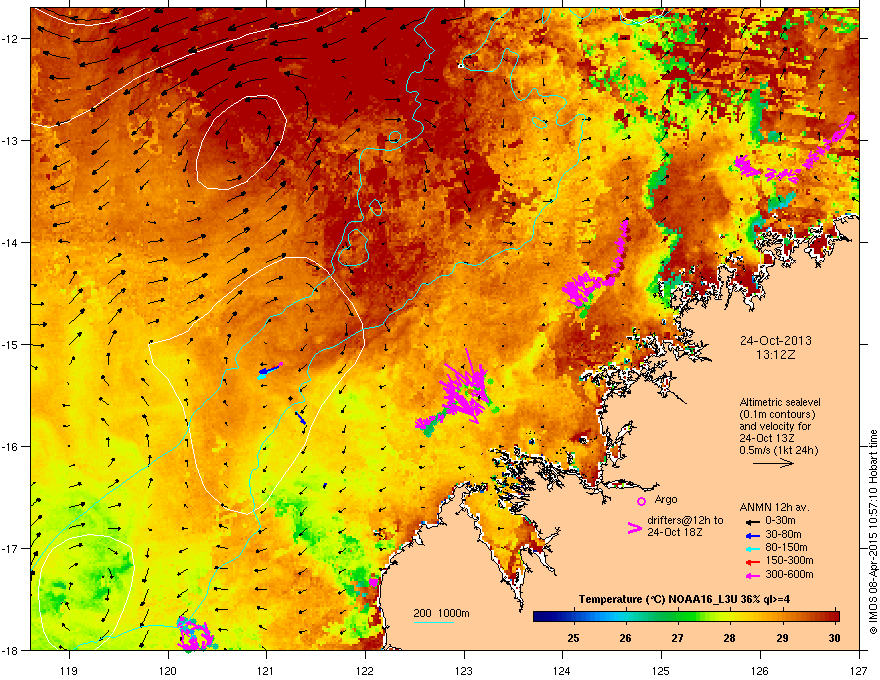The height and width of the screenshot is (680, 880).
Task: Click the '80-150m' depth label
Action: (x=786, y=547)
